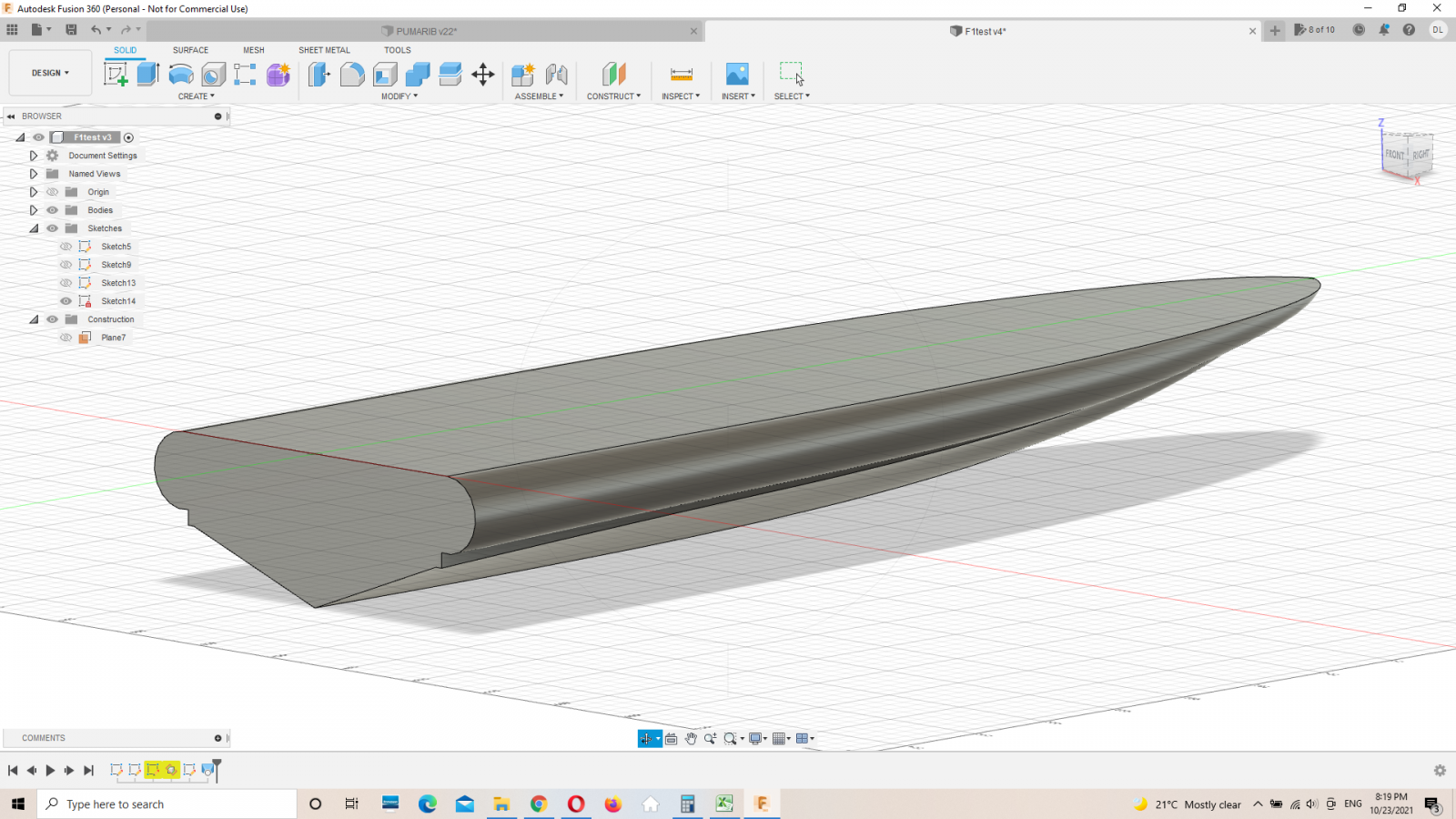Viewport: 1456px width, 819px height.
Task: Open timeline settings gear
Action: click(1440, 771)
